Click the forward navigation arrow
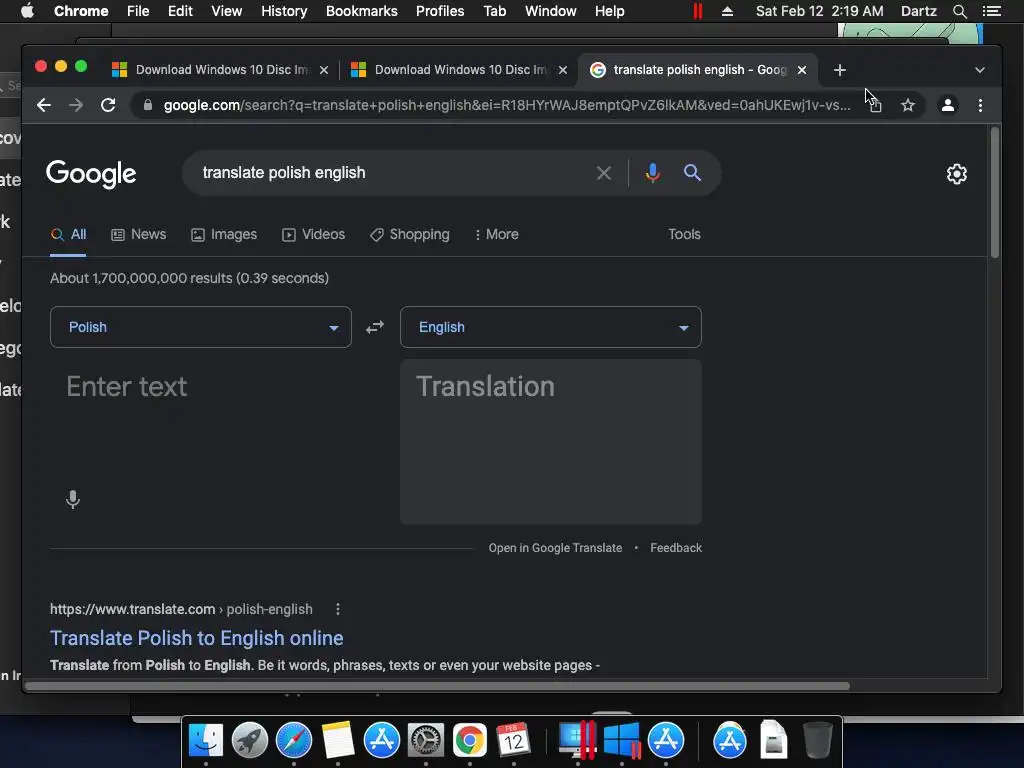Viewport: 1024px width, 768px height. pos(76,105)
